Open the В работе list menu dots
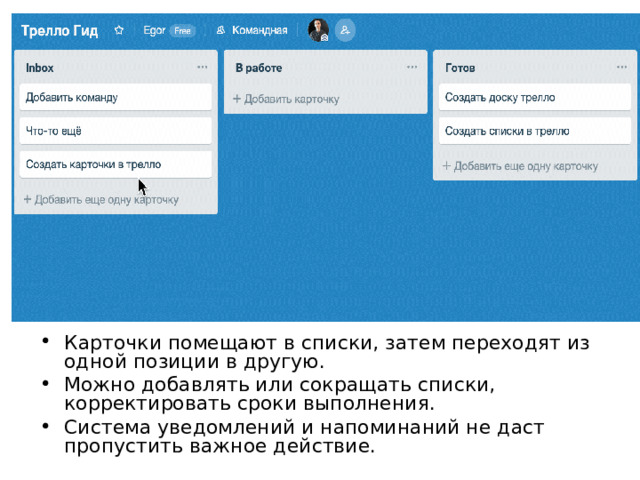 click(412, 67)
